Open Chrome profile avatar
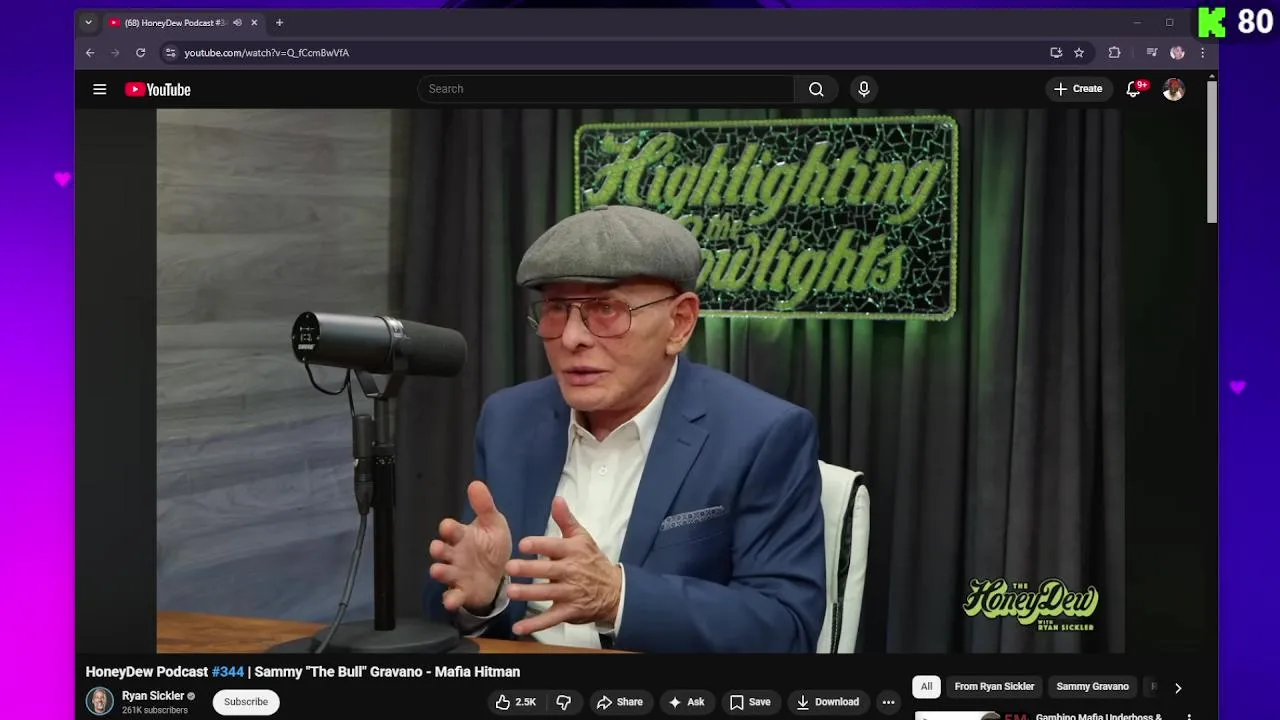The width and height of the screenshot is (1280, 720). (1177, 52)
